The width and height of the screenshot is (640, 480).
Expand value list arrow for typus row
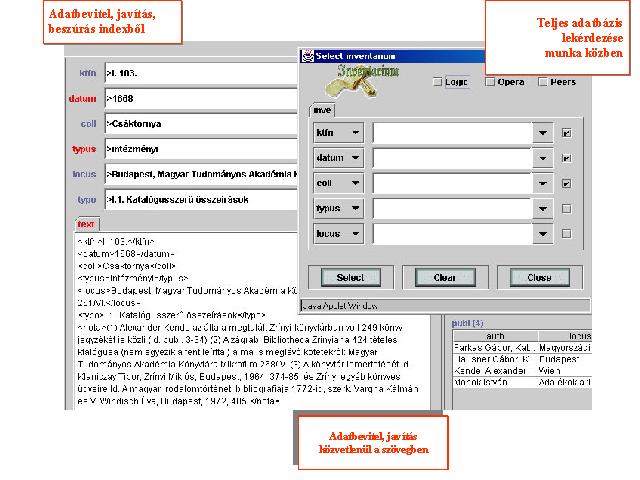(x=542, y=209)
